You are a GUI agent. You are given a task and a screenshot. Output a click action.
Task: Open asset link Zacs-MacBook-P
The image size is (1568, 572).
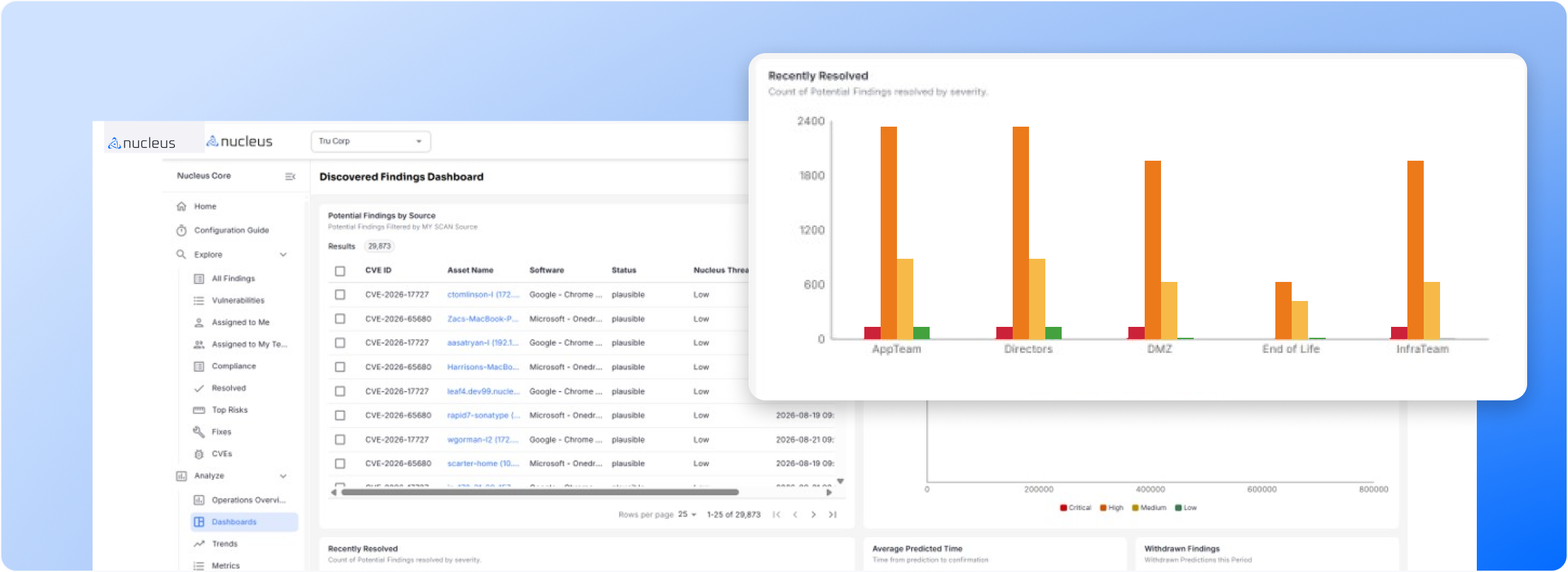(x=483, y=319)
